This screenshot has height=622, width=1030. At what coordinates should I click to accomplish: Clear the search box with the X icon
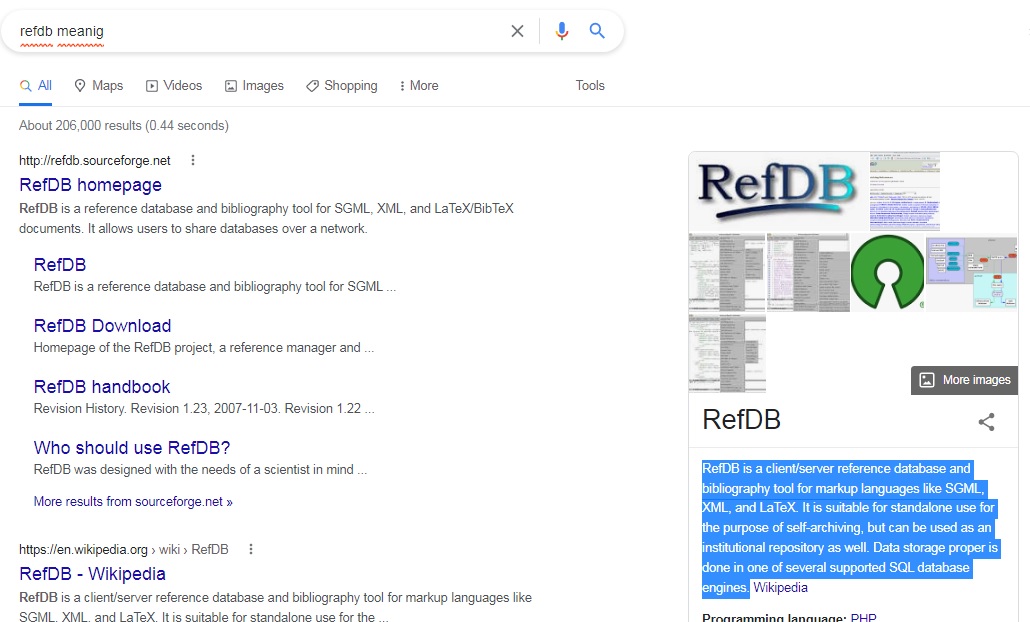[517, 31]
